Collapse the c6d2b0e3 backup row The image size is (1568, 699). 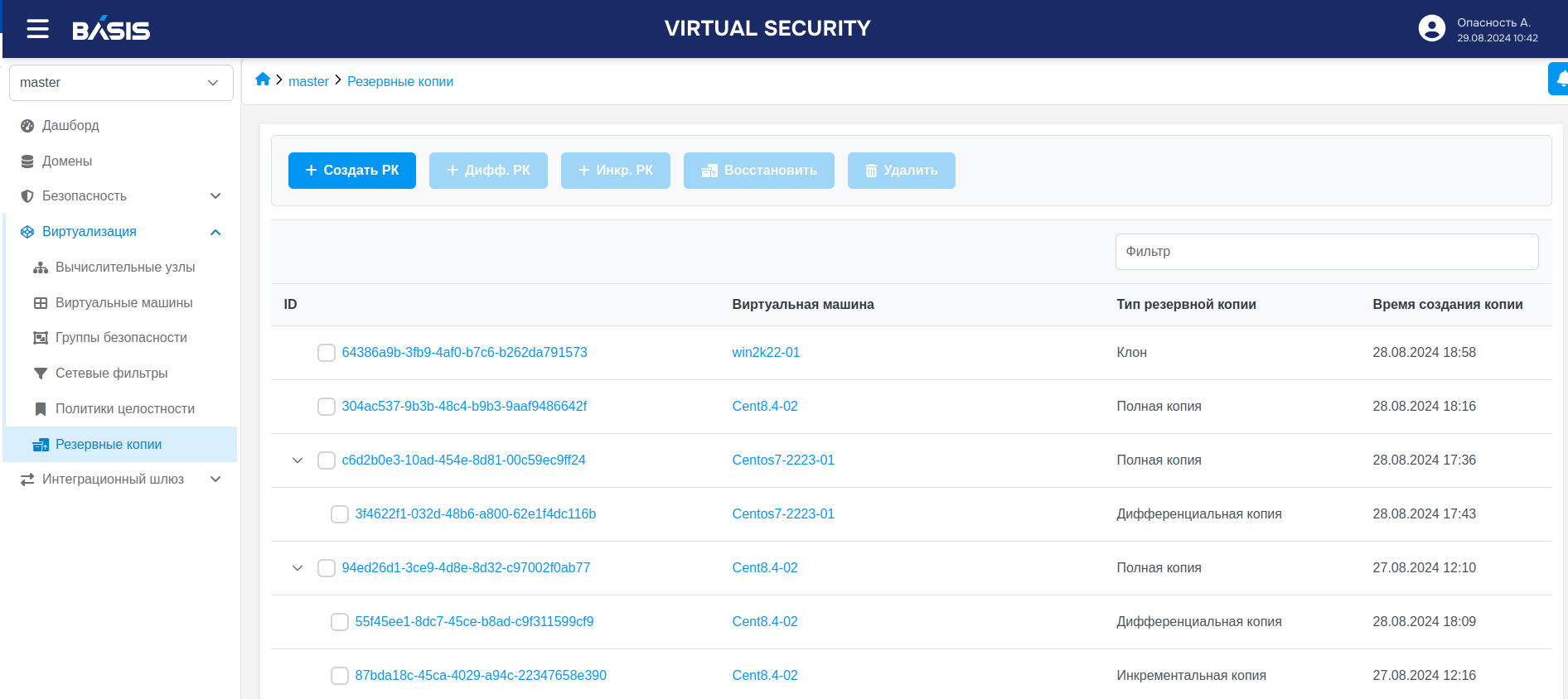coord(298,460)
